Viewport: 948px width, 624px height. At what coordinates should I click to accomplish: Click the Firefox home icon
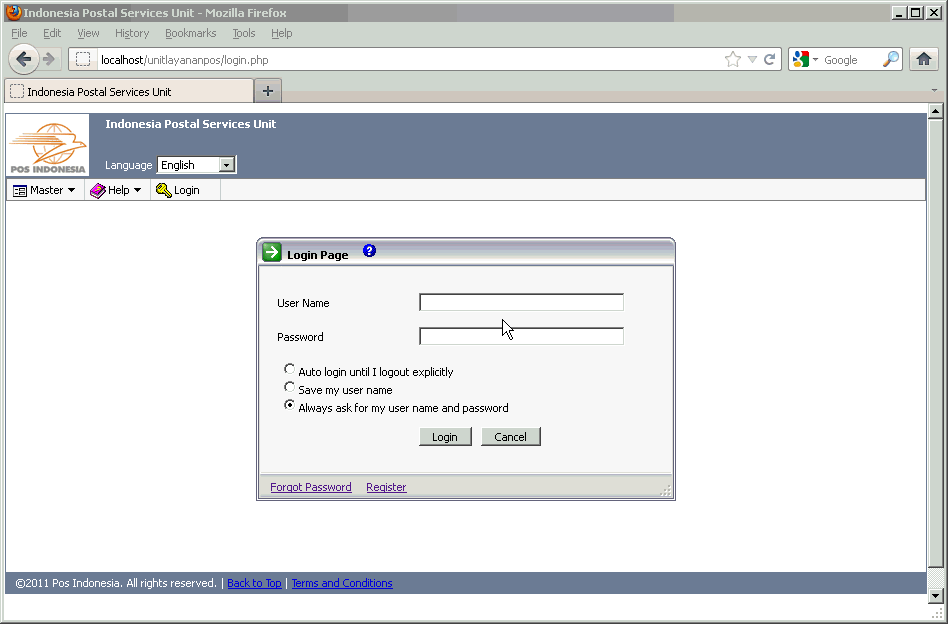pyautogui.click(x=925, y=59)
